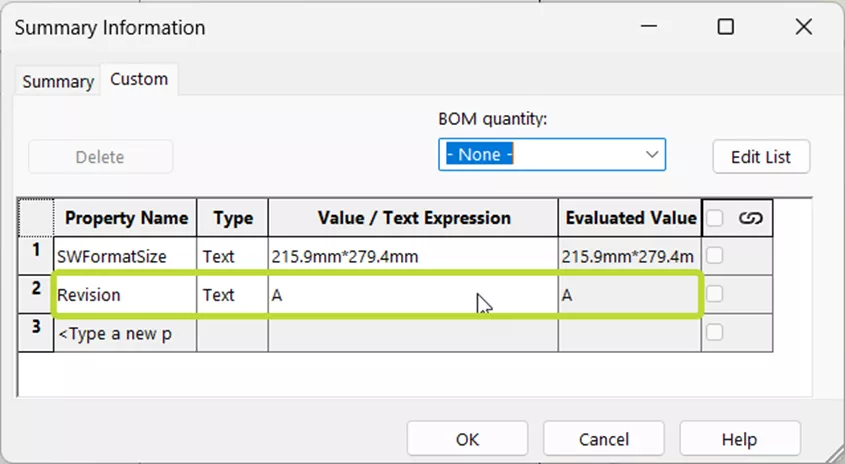Image resolution: width=845 pixels, height=464 pixels.
Task: Select the Custom tab
Action: [139, 79]
